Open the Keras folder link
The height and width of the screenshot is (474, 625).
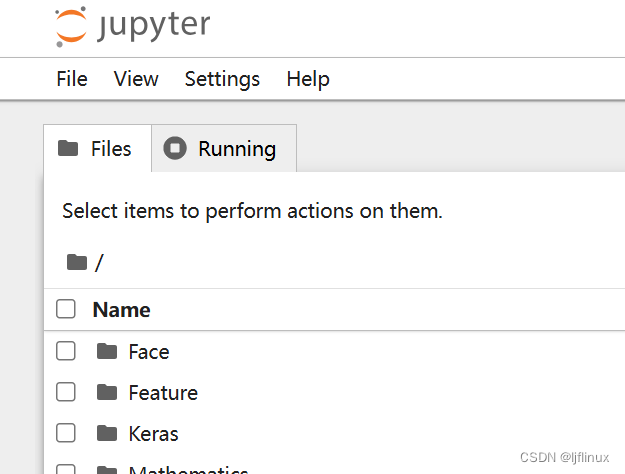pyautogui.click(x=153, y=434)
